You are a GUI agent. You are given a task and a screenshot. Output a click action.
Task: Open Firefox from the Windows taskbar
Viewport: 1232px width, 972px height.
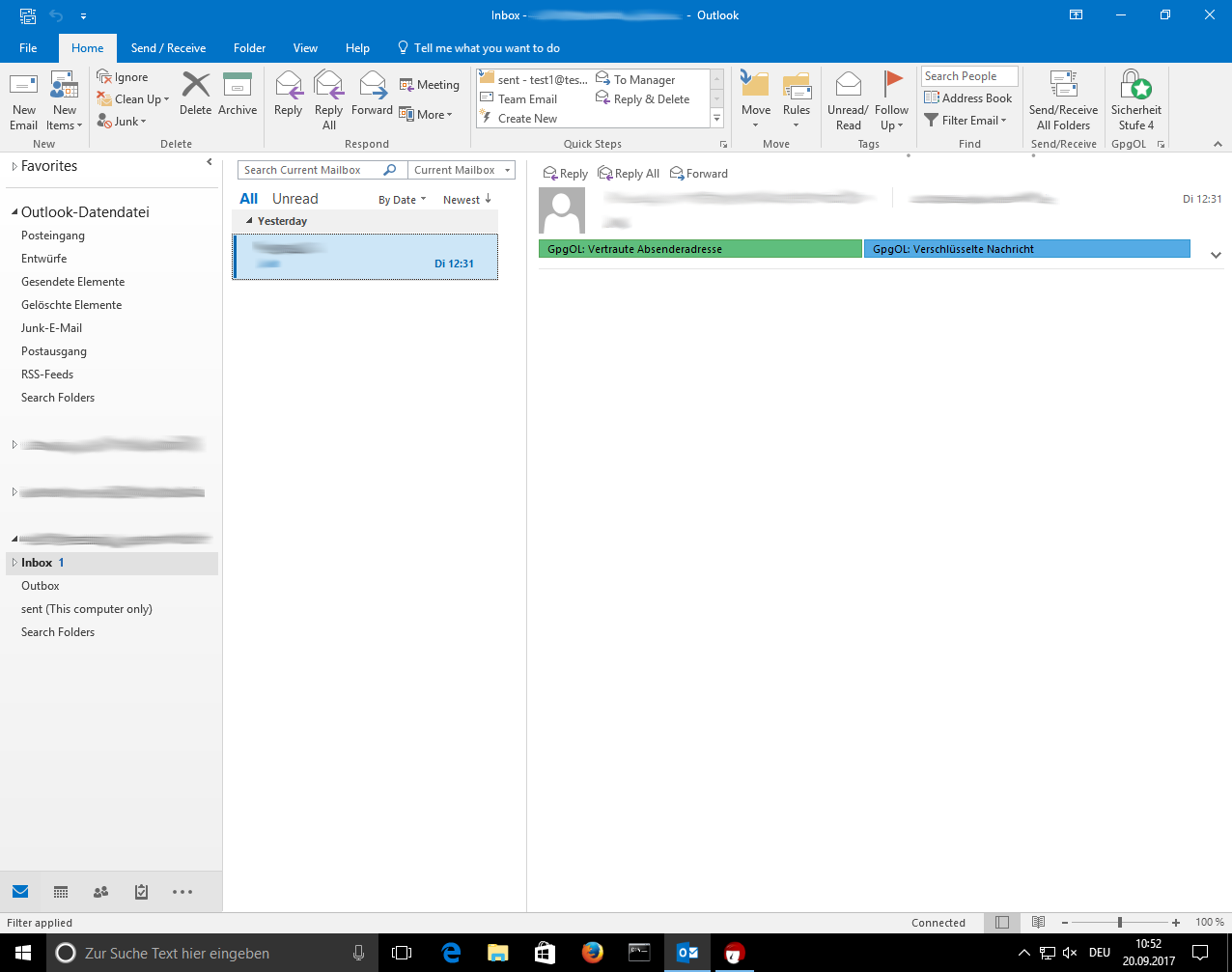click(592, 953)
